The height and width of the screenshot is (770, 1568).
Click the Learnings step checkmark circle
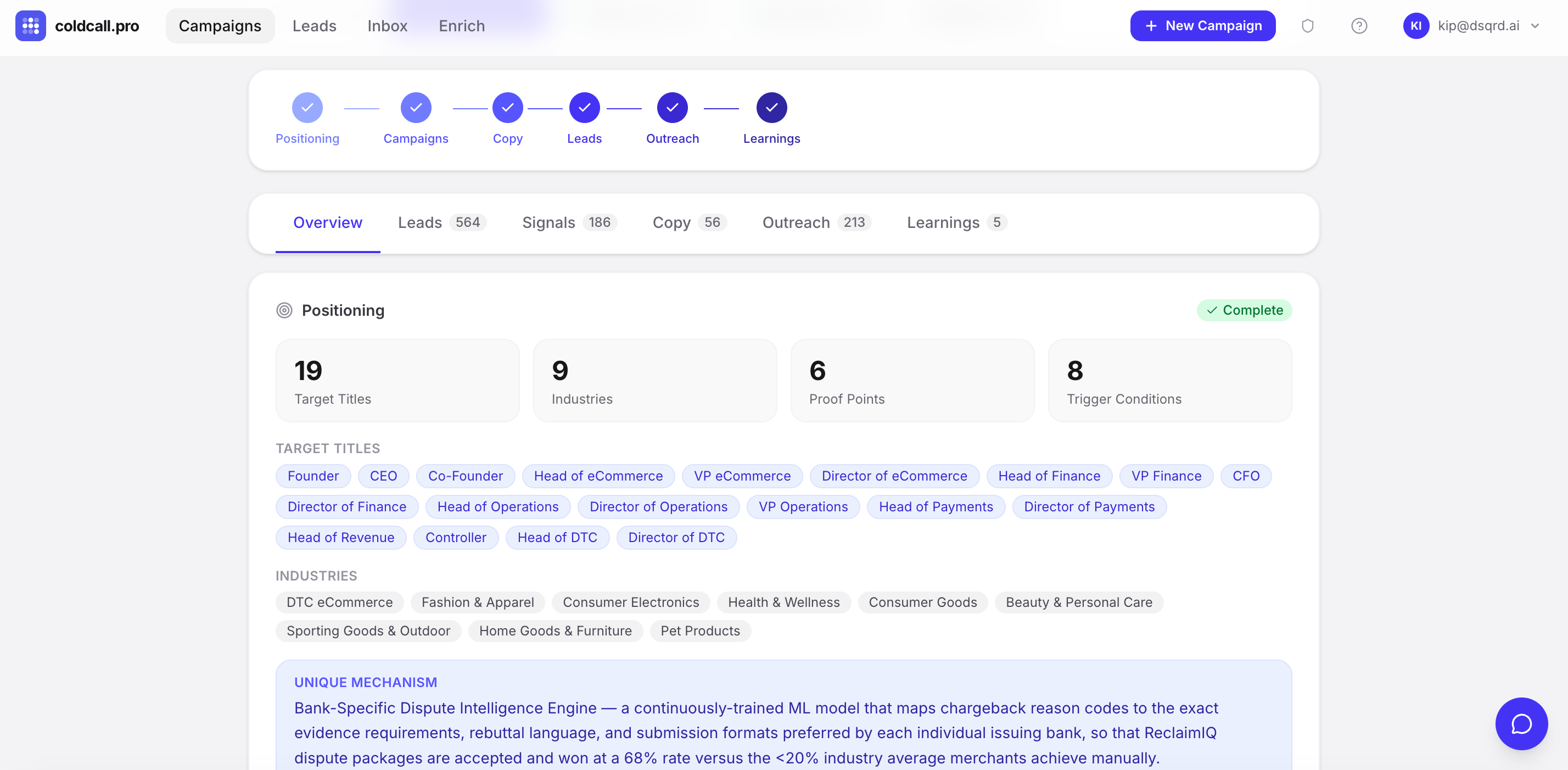coord(771,108)
